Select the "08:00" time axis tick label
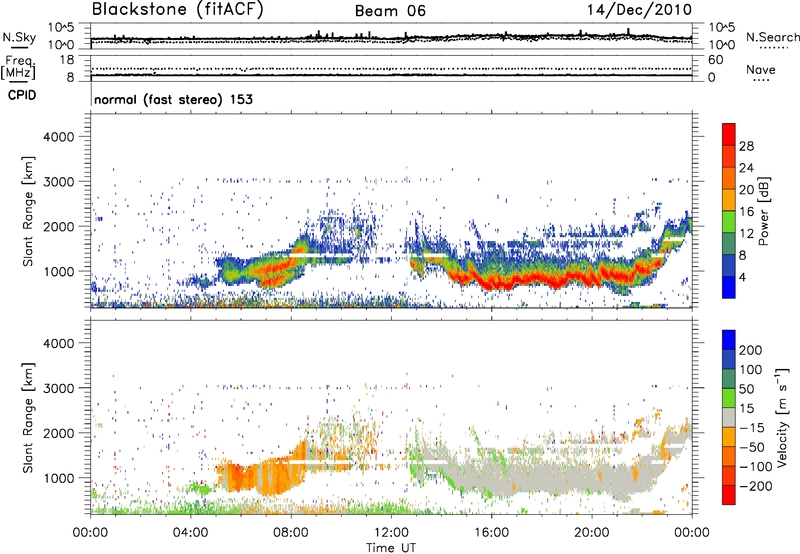800x554 pixels. pos(291,533)
